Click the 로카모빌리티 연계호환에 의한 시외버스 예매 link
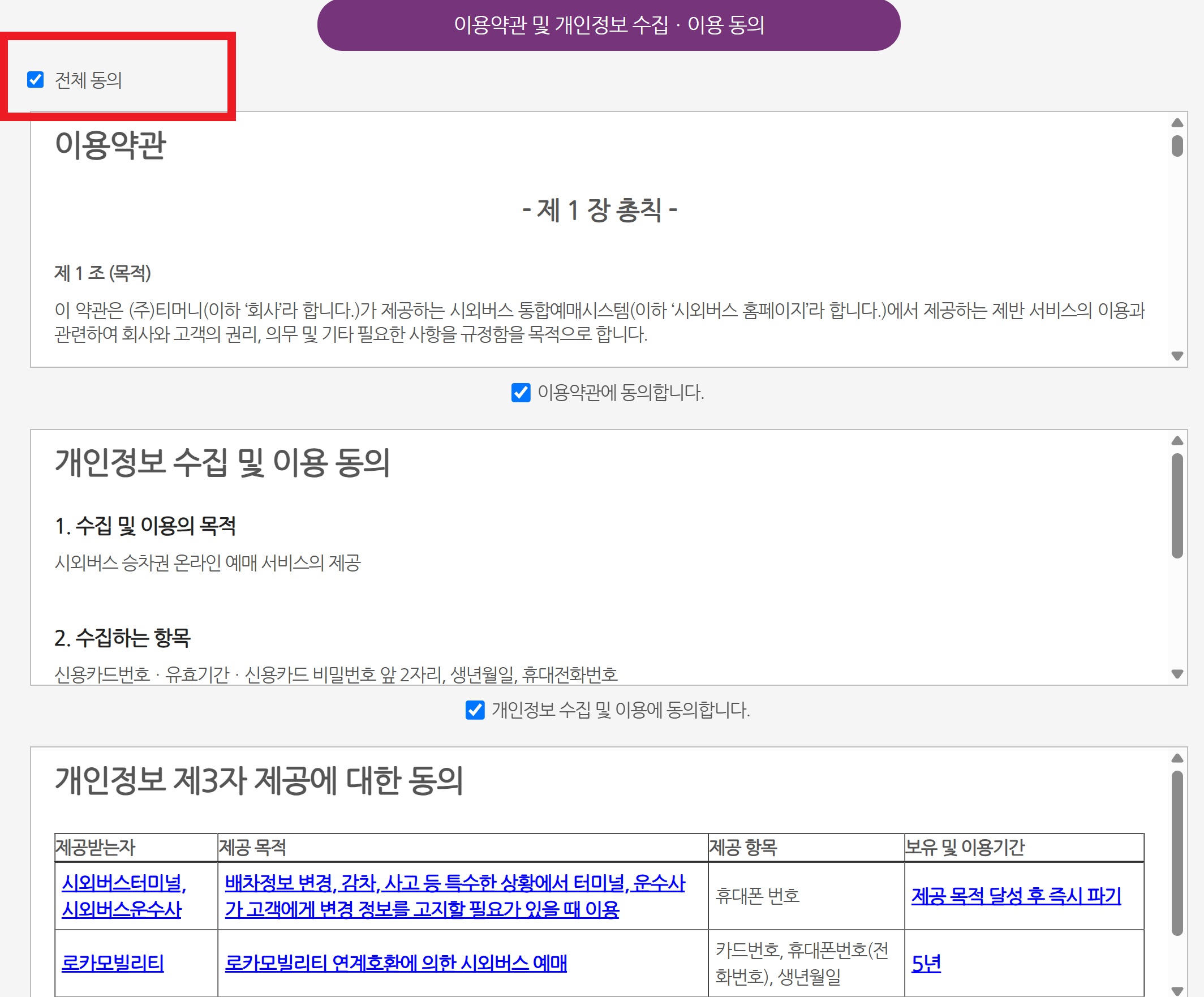 click(x=395, y=963)
